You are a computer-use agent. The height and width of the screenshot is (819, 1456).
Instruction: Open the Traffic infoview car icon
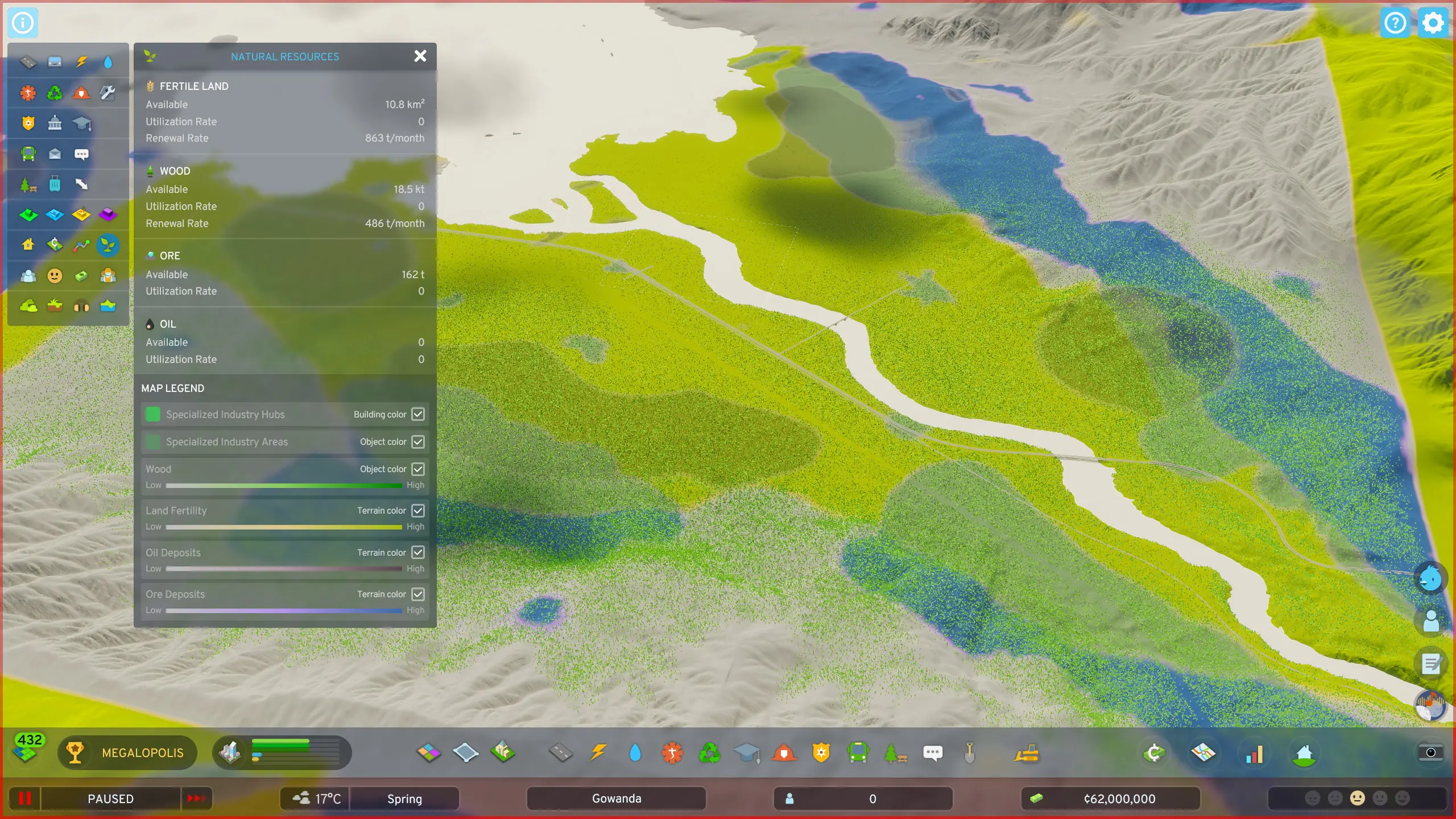point(55,61)
